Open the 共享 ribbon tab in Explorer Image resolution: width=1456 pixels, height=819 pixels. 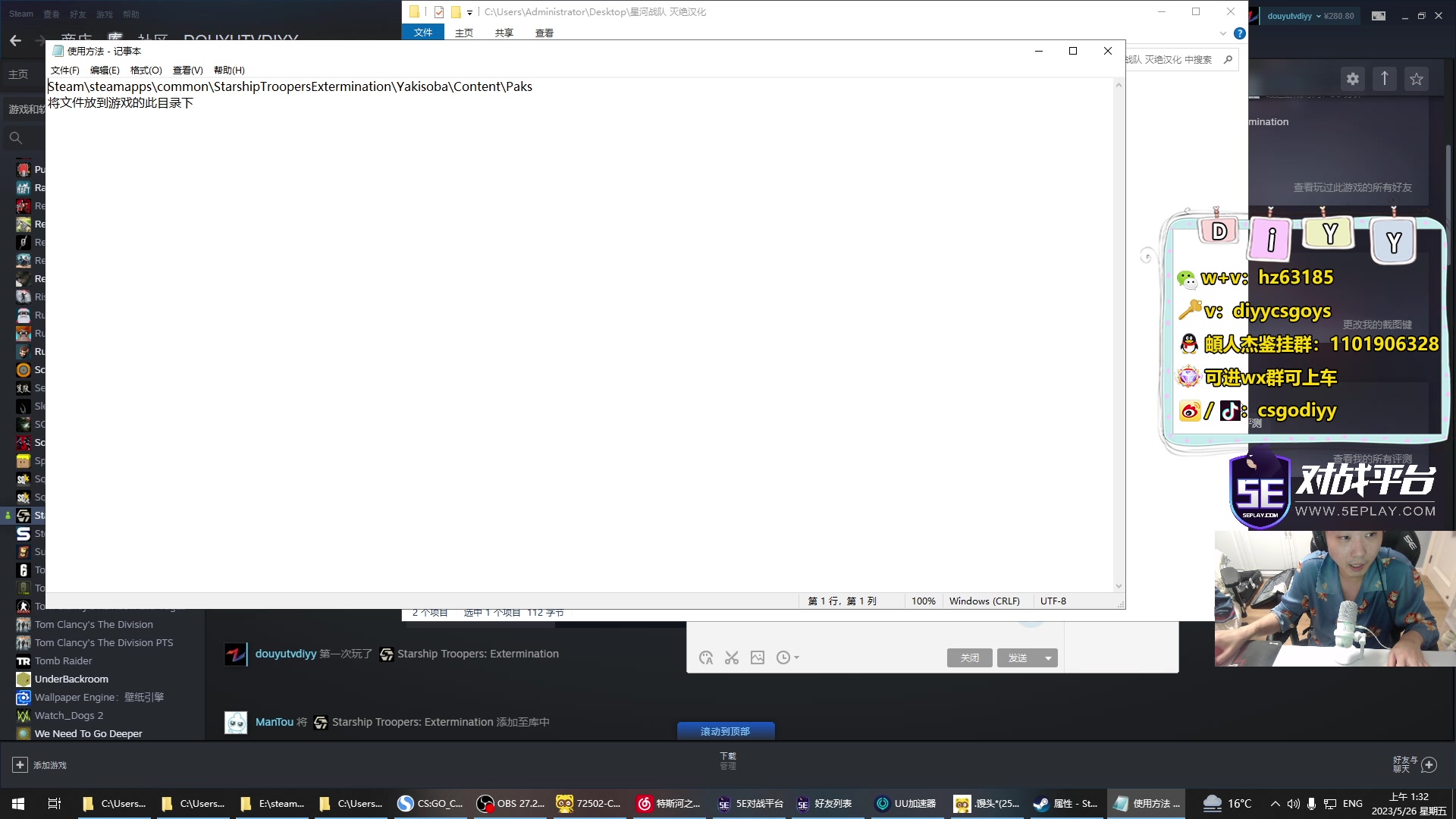point(504,33)
